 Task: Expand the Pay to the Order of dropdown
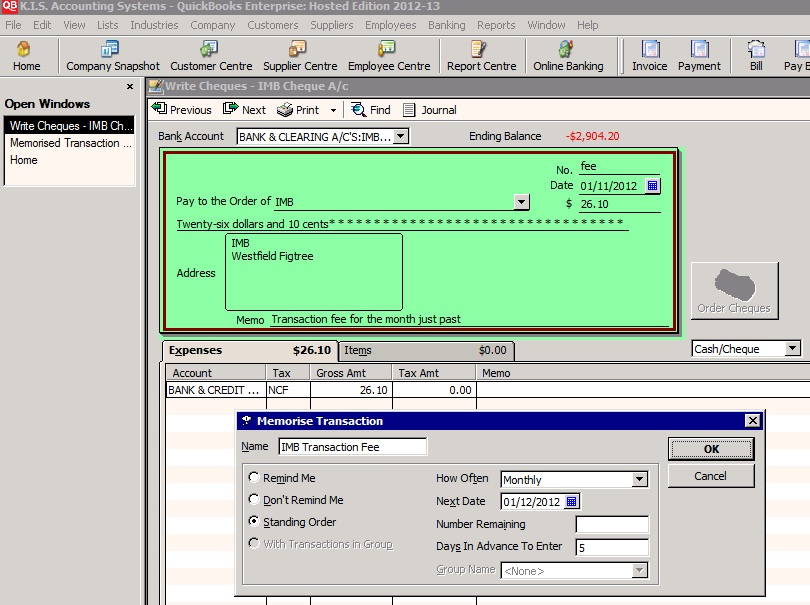click(x=521, y=201)
